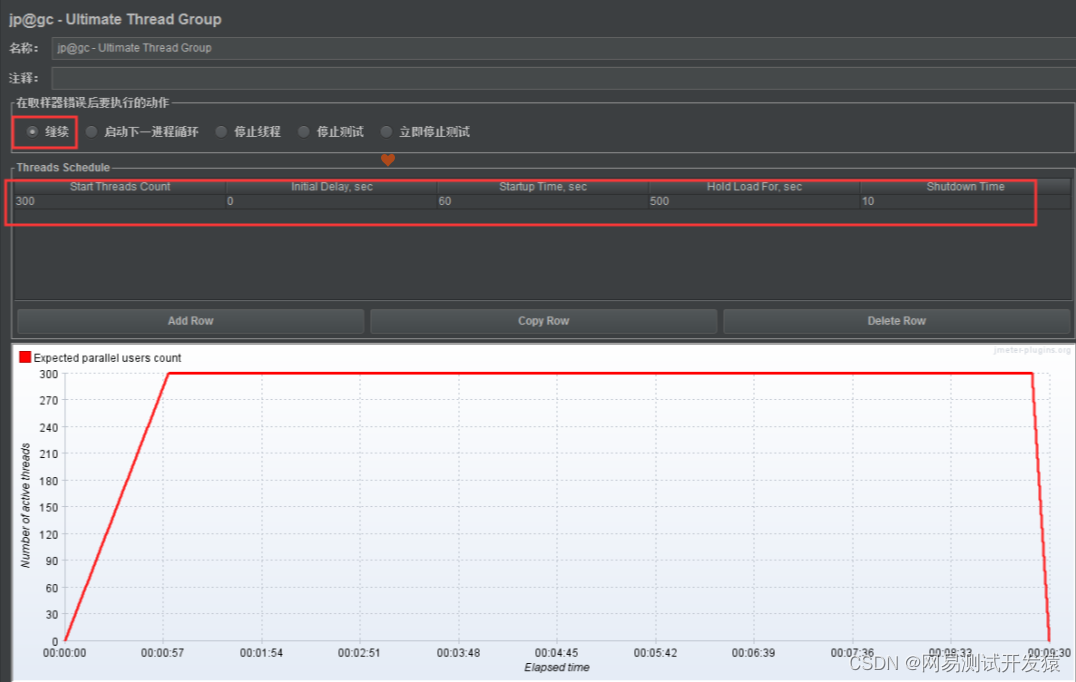Click the Start Threads Count column header
Screen dimensions: 1076x682
[x=120, y=187]
